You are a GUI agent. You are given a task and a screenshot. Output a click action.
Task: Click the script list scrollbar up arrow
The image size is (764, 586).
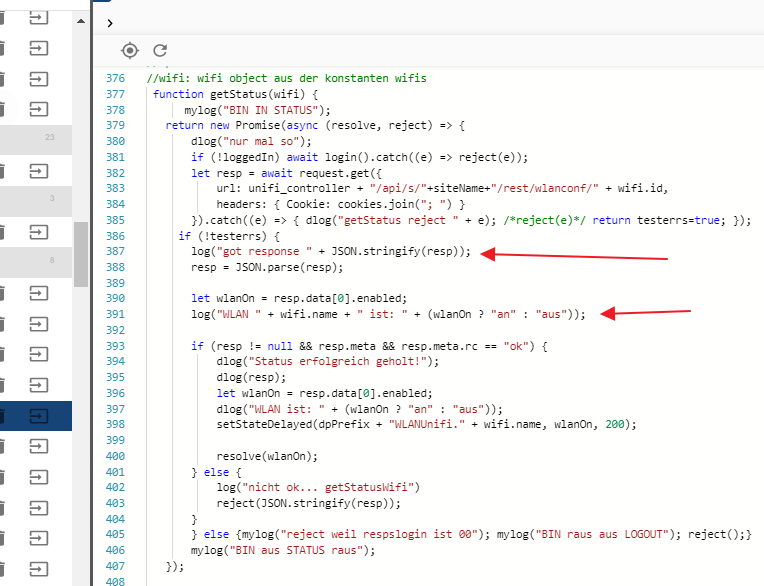click(81, 21)
